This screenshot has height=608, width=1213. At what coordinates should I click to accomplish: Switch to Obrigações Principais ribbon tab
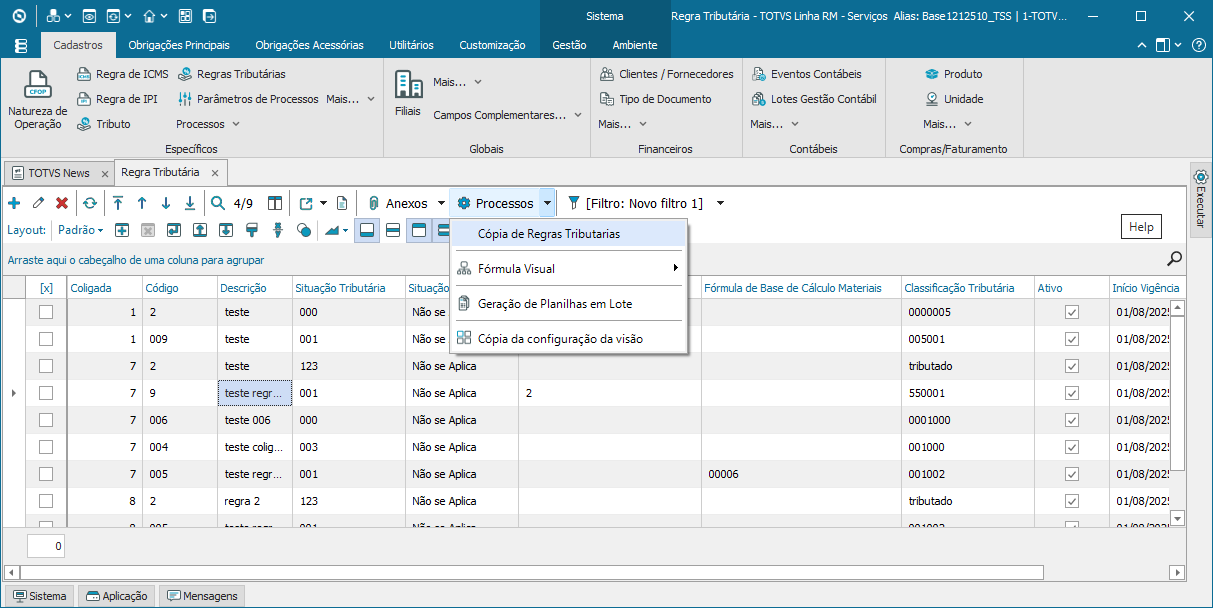click(179, 45)
